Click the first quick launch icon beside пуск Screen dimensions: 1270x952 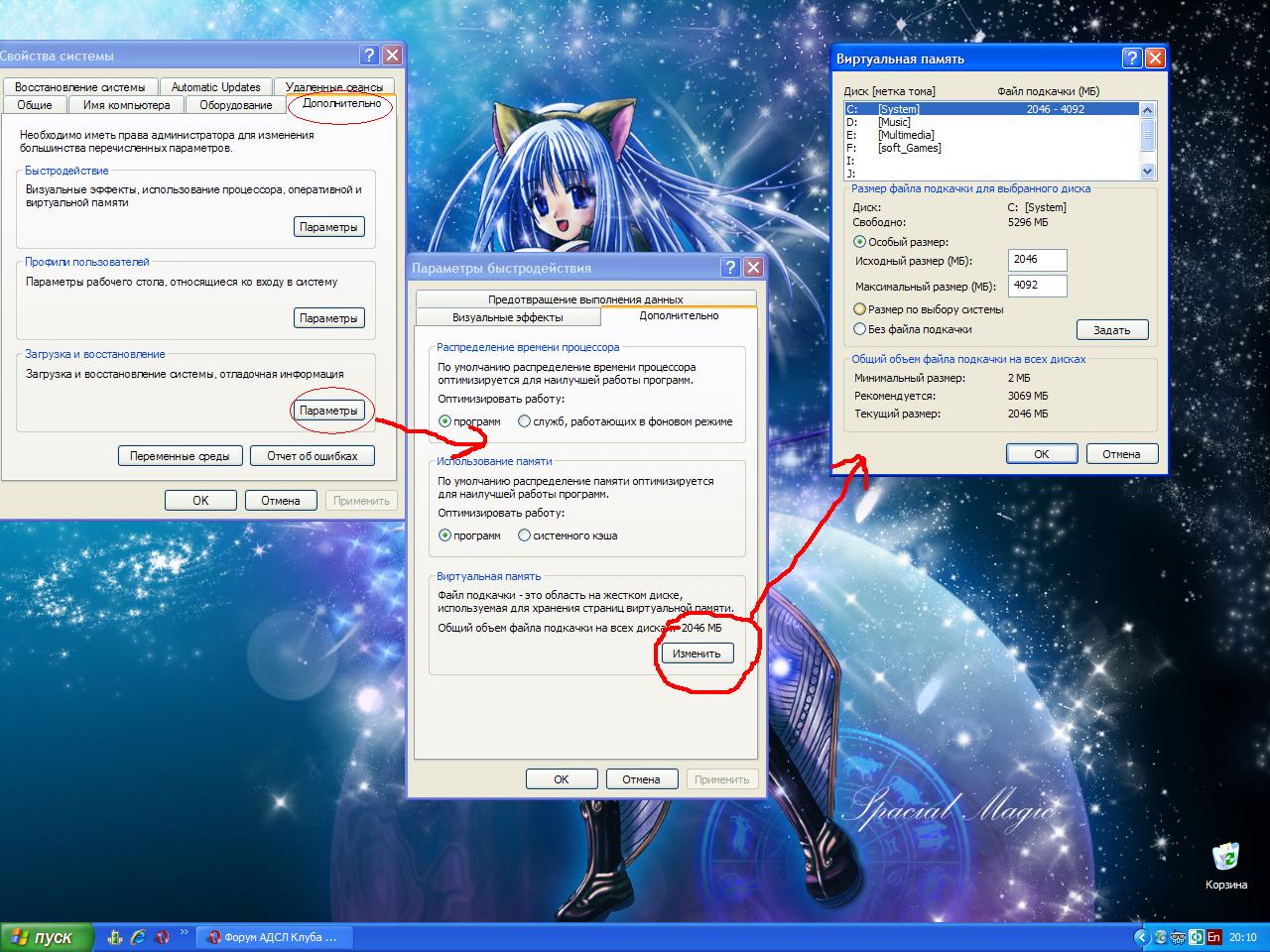click(x=115, y=936)
